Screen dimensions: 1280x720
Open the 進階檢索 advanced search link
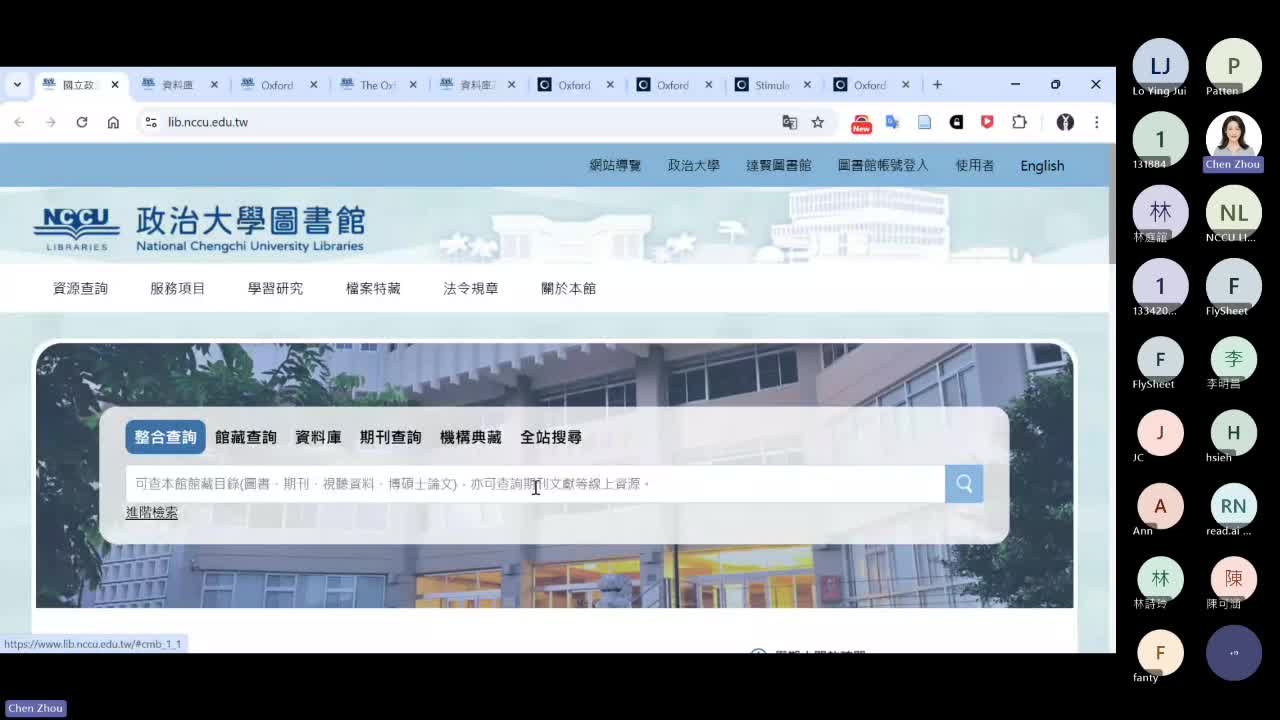coord(152,512)
